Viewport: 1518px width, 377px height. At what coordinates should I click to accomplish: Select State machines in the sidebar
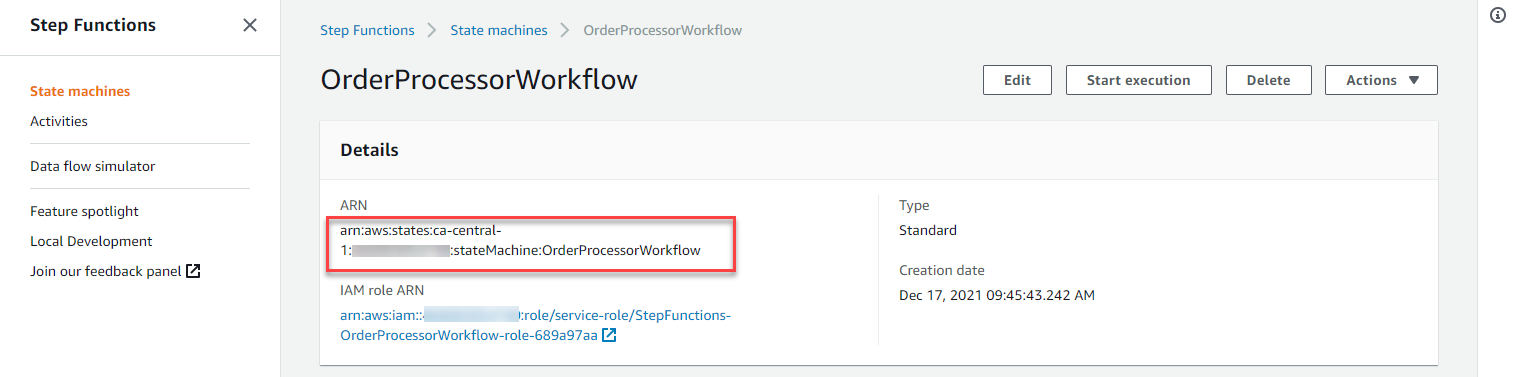pyautogui.click(x=80, y=91)
